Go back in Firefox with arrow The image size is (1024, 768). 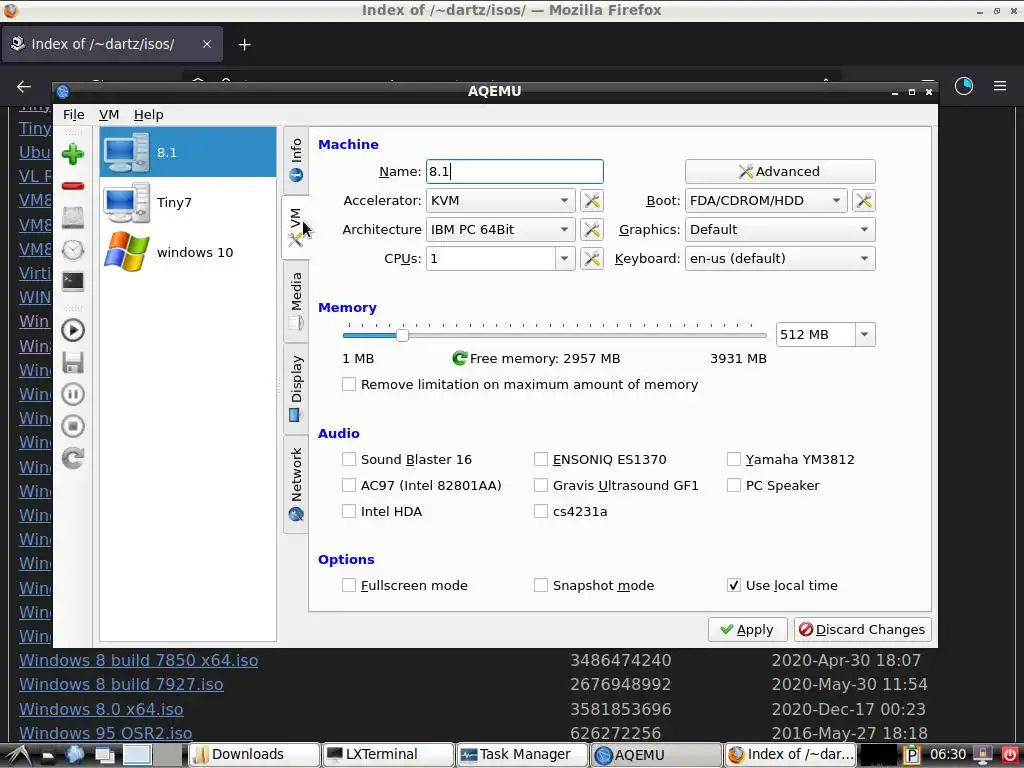pyautogui.click(x=24, y=86)
